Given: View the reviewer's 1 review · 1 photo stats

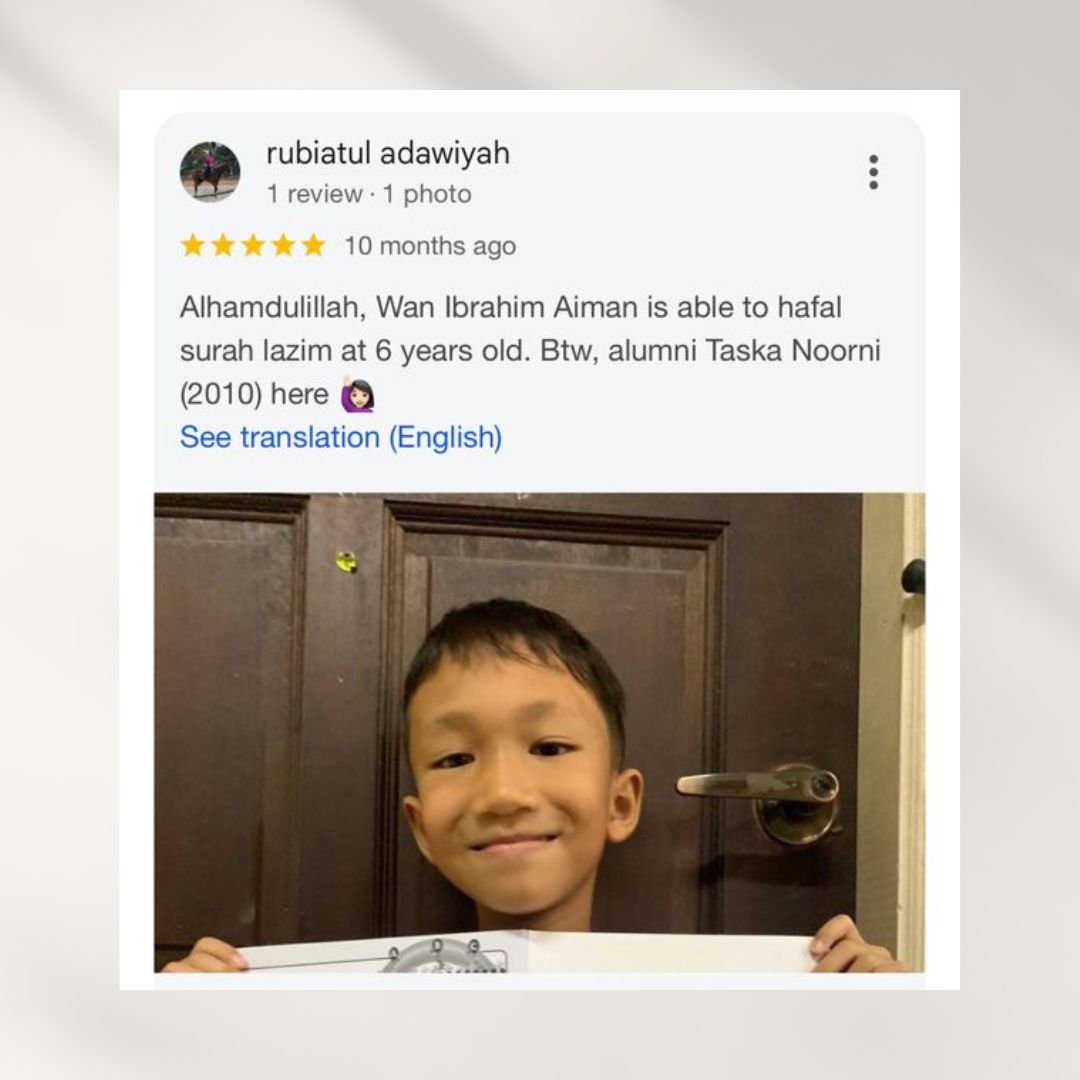Looking at the screenshot, I should 369,194.
